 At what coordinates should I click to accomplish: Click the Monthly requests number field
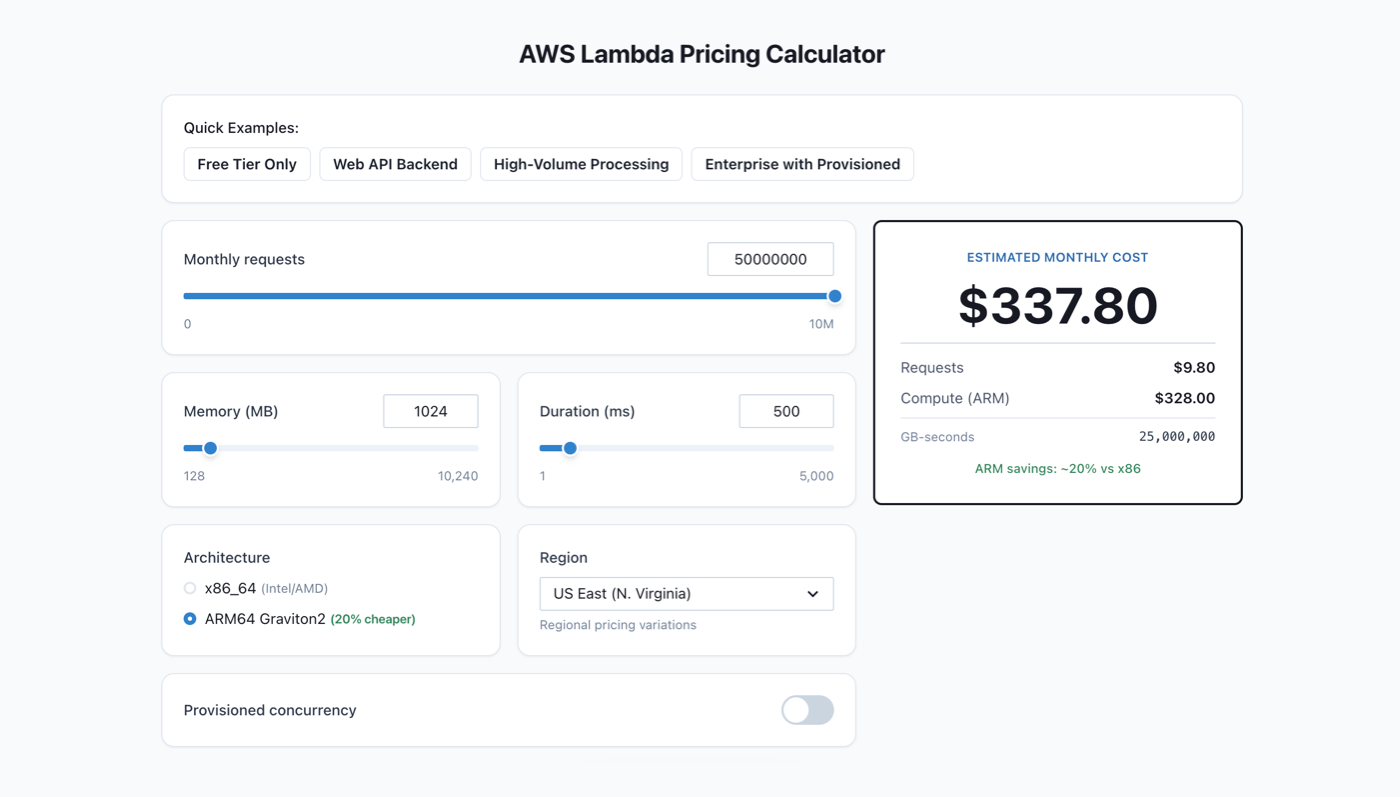[770, 258]
